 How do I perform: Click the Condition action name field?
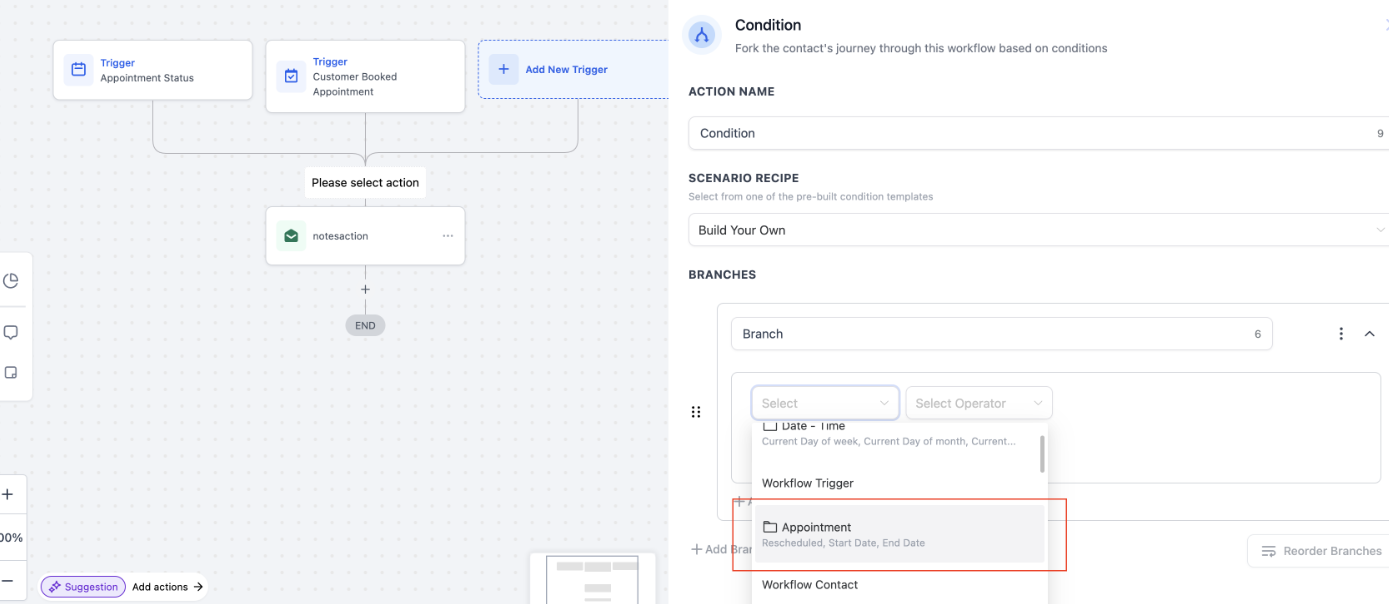pos(1030,133)
